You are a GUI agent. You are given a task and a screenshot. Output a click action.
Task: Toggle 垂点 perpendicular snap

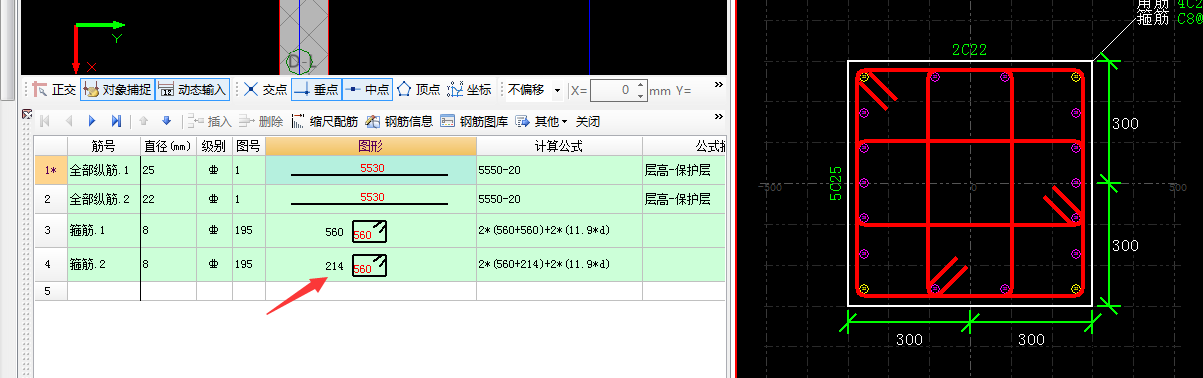pyautogui.click(x=316, y=90)
